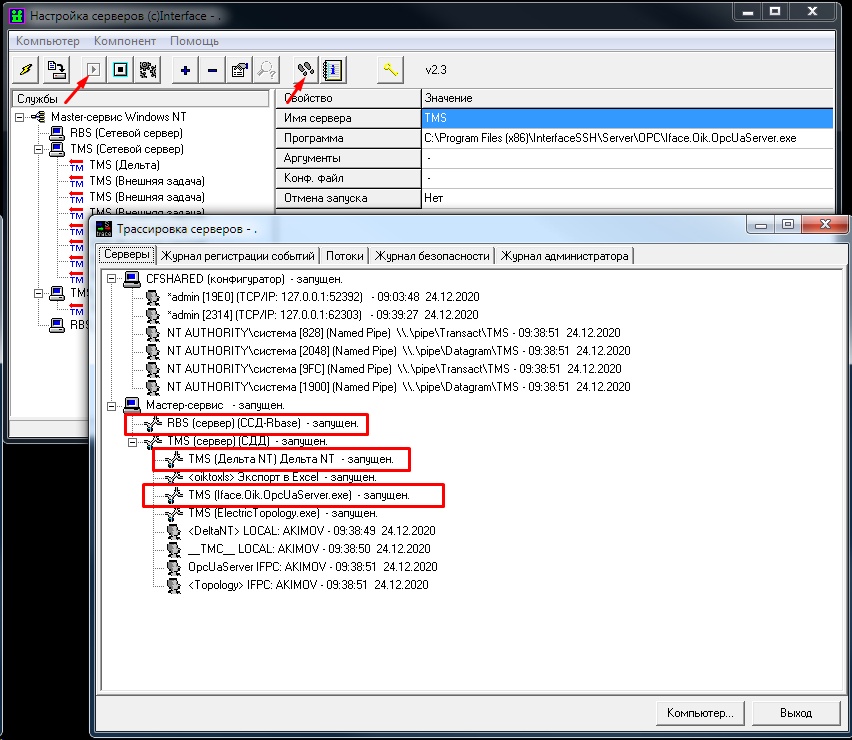
Task: Switch to Журнал регистрации событий tab
Action: pos(238,256)
